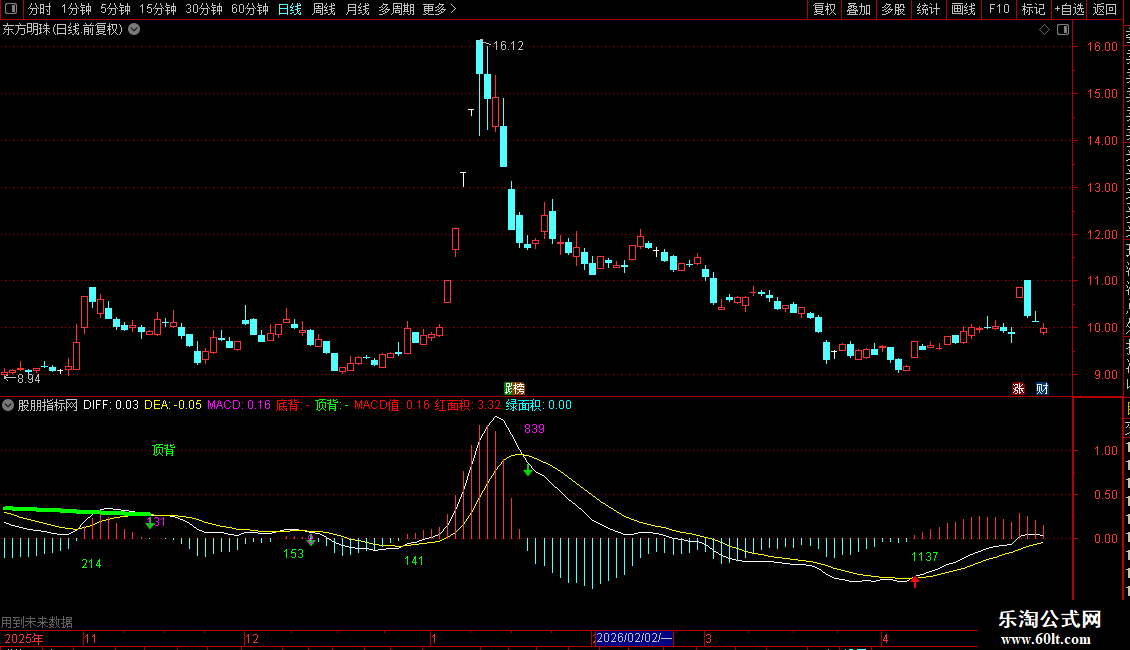Open the 多股 multi-stock view
This screenshot has height=650, width=1130.
[894, 9]
